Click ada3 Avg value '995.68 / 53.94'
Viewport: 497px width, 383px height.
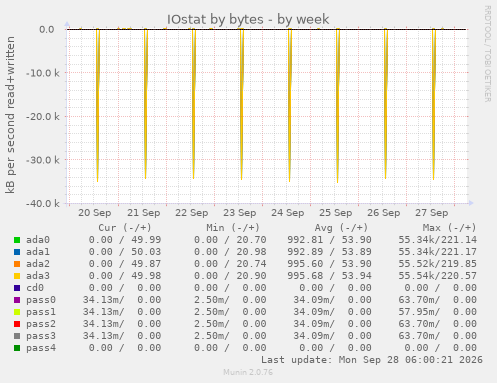click(x=329, y=276)
